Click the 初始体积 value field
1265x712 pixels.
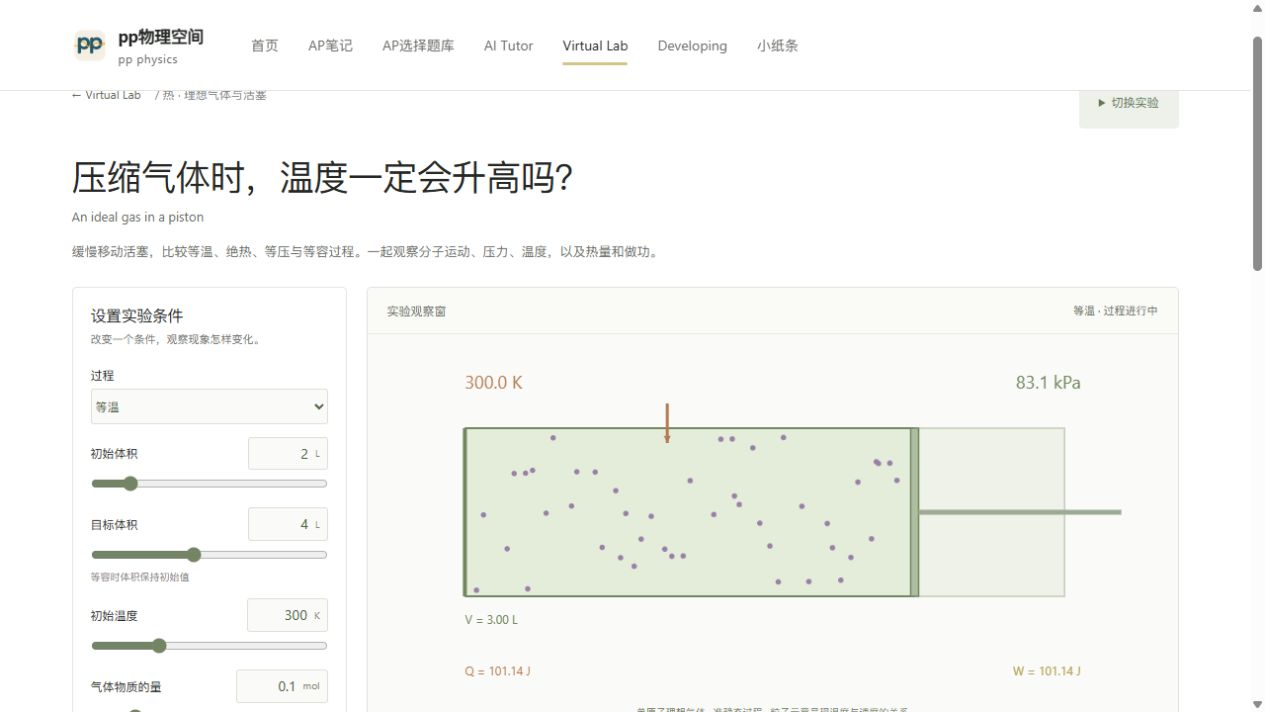point(288,454)
